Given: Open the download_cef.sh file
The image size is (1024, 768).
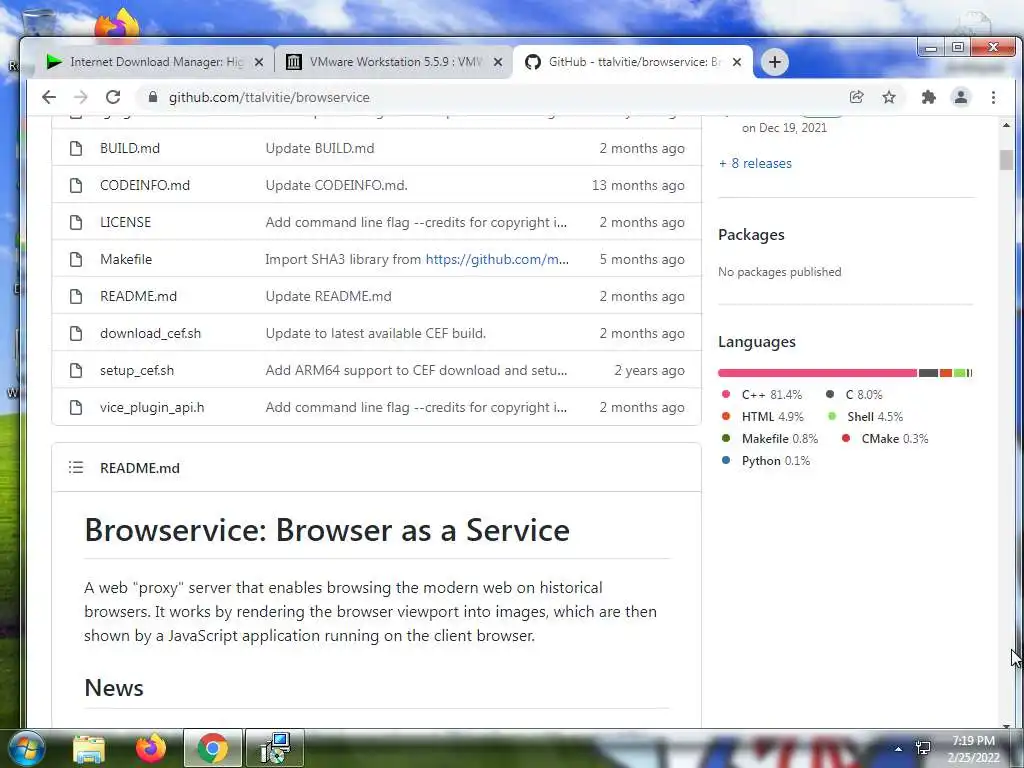Looking at the screenshot, I should click(x=150, y=333).
